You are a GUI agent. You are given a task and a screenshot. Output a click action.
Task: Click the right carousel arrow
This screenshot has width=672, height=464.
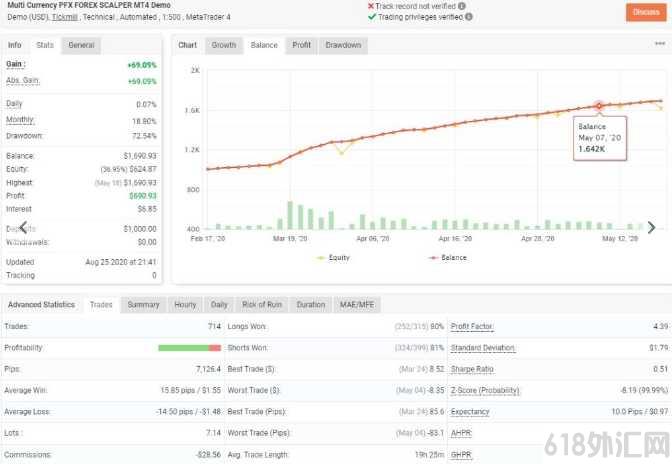651,227
